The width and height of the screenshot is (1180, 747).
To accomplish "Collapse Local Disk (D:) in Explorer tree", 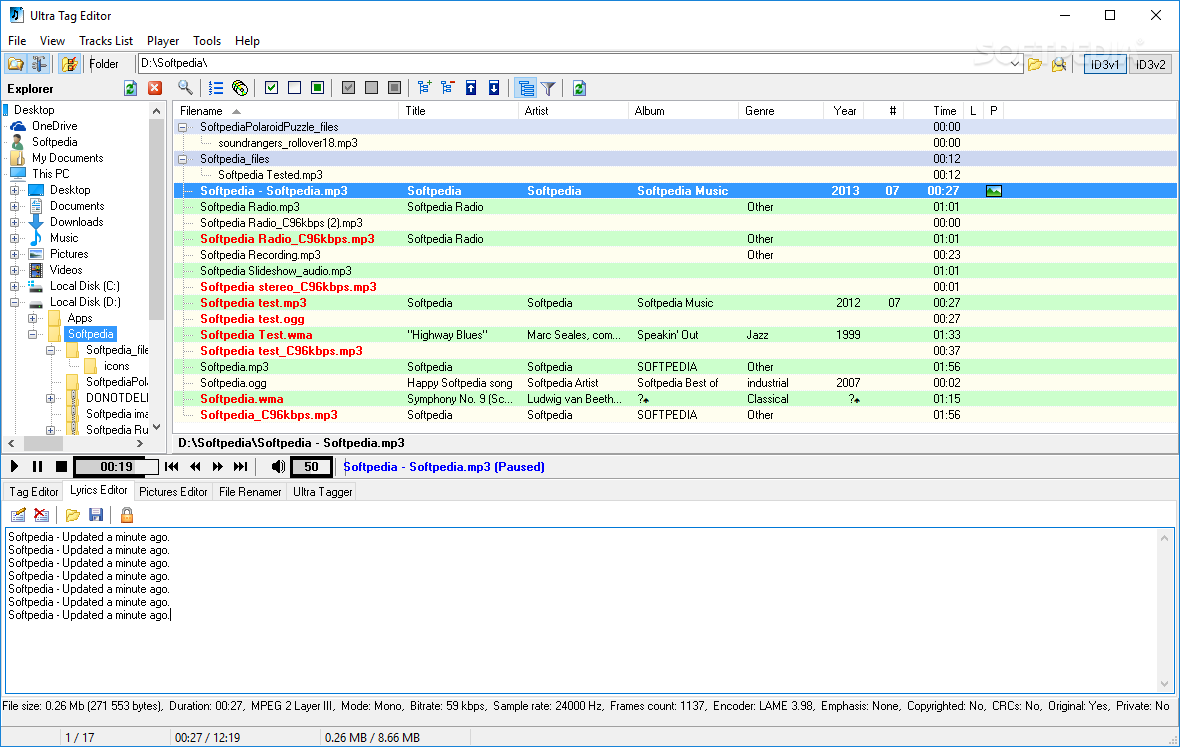I will pos(14,302).
